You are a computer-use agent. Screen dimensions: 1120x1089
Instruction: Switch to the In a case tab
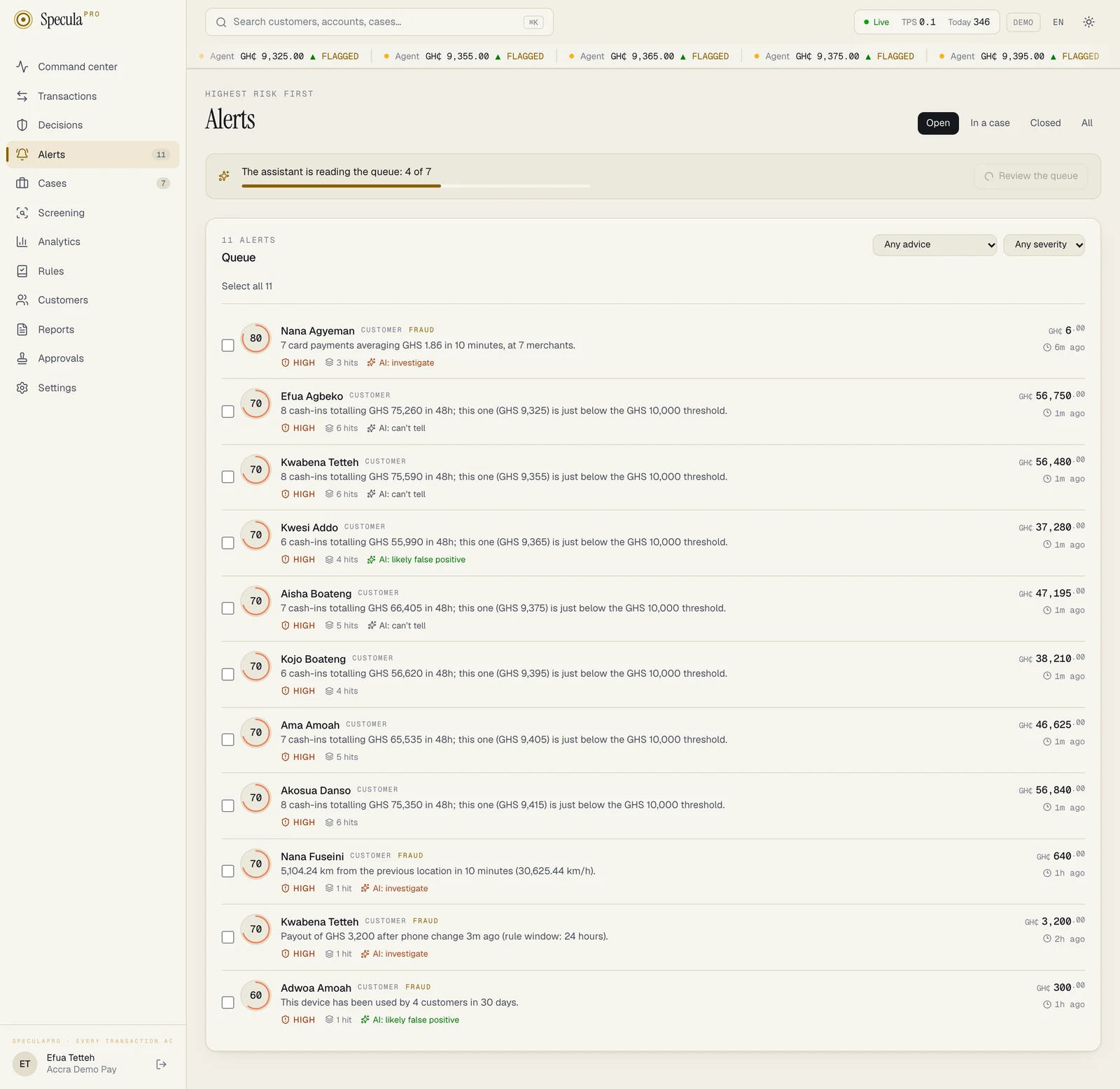(x=990, y=123)
